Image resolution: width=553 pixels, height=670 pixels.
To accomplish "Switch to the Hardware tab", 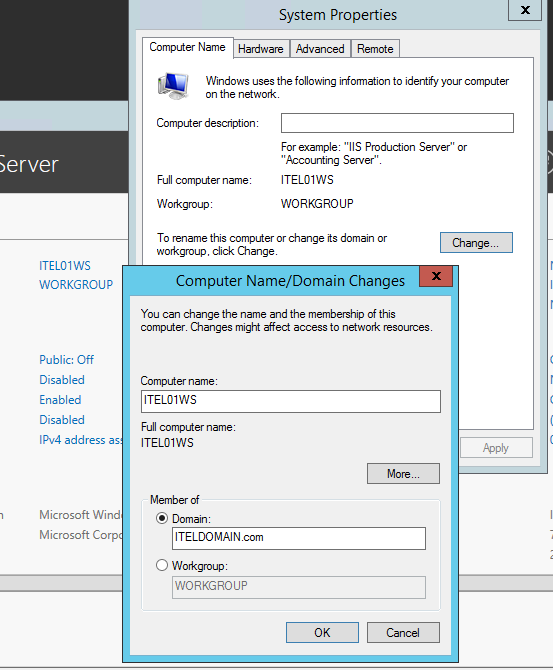I will tap(261, 49).
